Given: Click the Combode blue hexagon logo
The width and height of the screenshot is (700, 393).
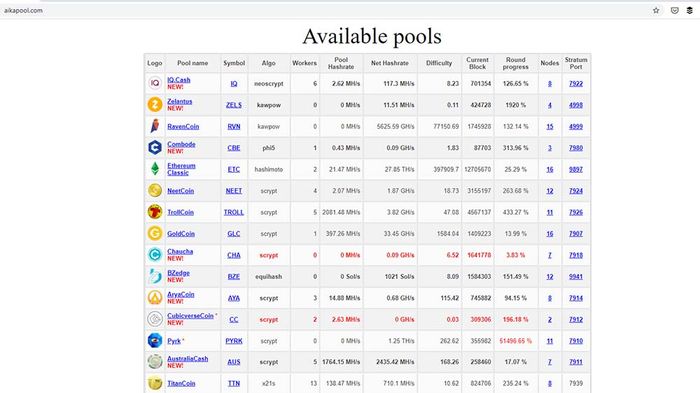Looking at the screenshot, I should pos(155,147).
